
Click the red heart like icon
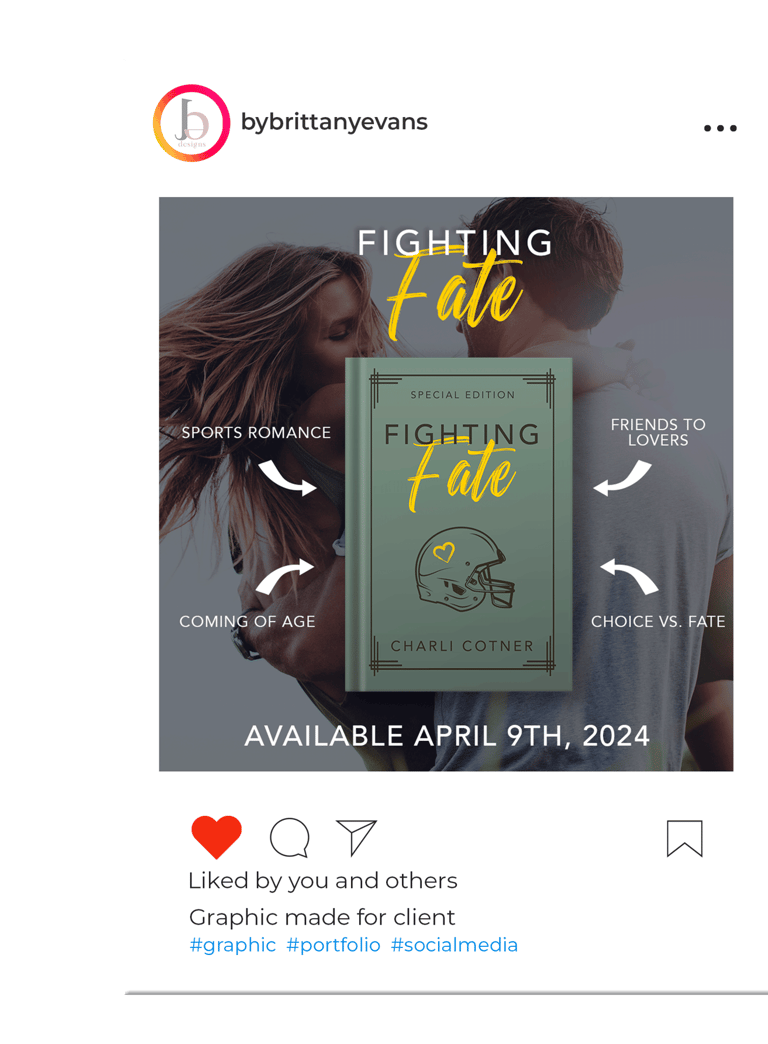click(x=216, y=836)
